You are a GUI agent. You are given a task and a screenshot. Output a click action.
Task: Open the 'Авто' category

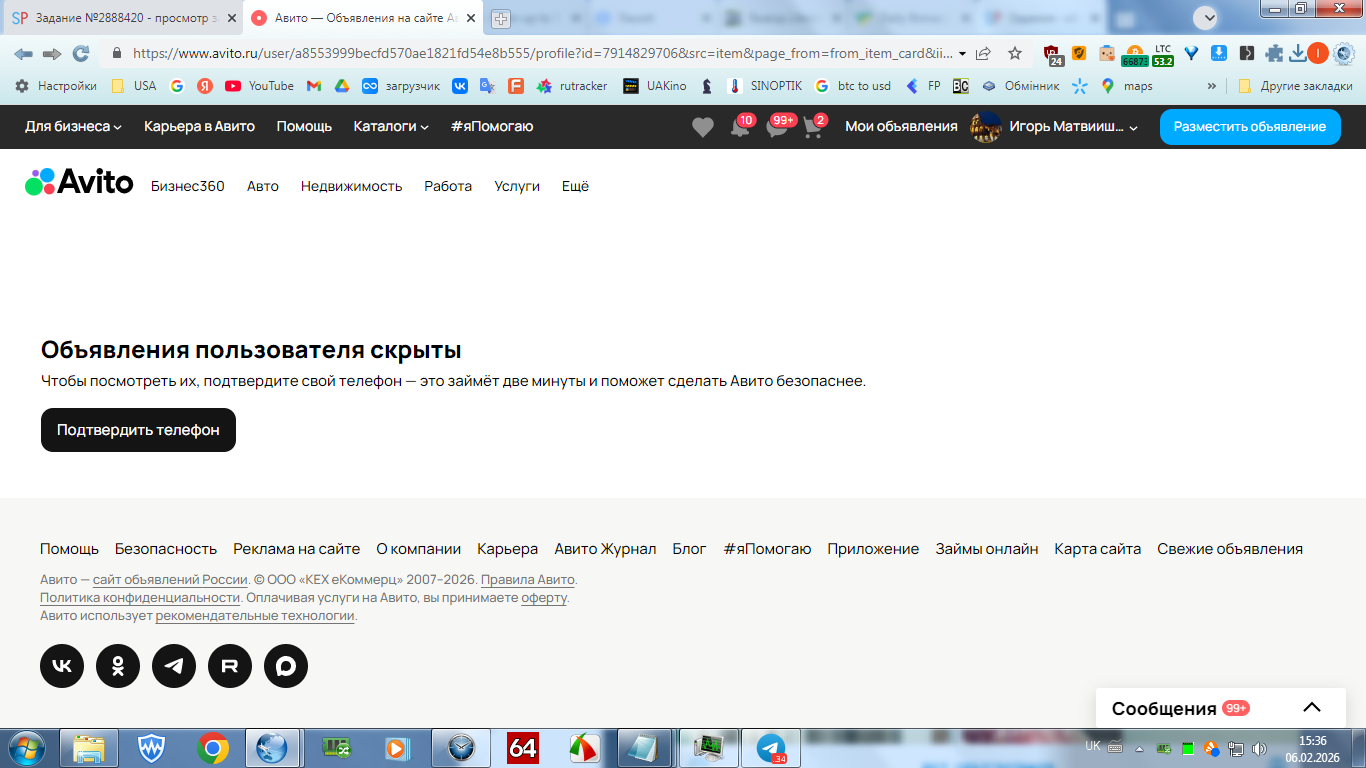click(x=263, y=186)
